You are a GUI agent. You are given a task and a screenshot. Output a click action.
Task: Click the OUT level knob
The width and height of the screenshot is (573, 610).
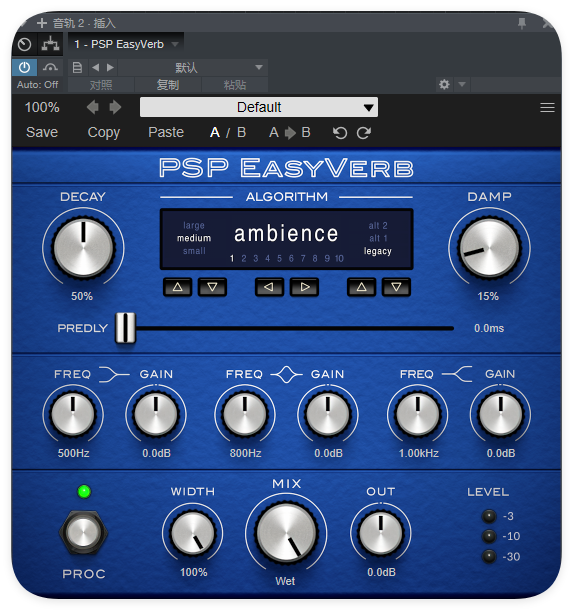pos(381,533)
